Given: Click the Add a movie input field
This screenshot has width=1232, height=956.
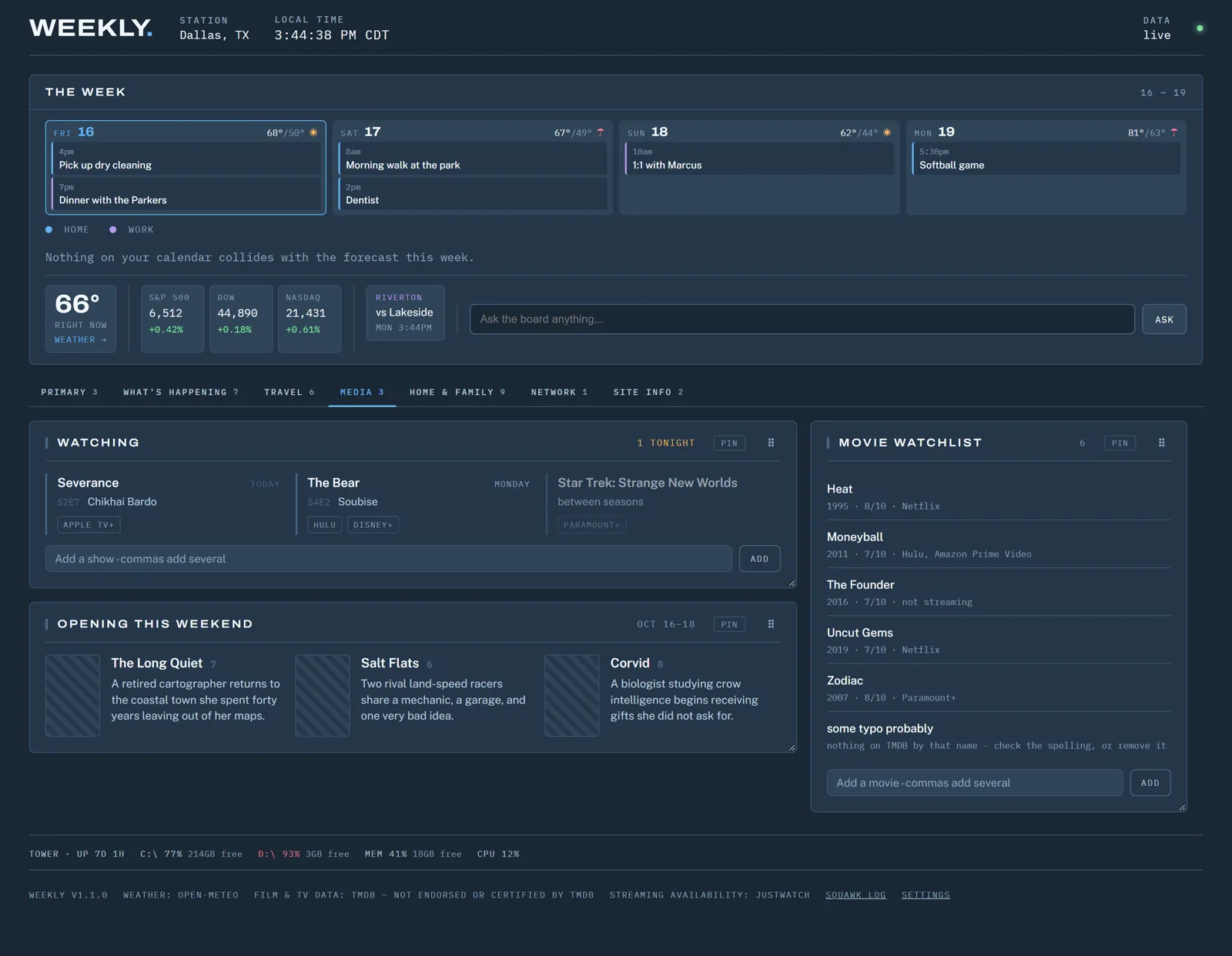Looking at the screenshot, I should (x=975, y=783).
